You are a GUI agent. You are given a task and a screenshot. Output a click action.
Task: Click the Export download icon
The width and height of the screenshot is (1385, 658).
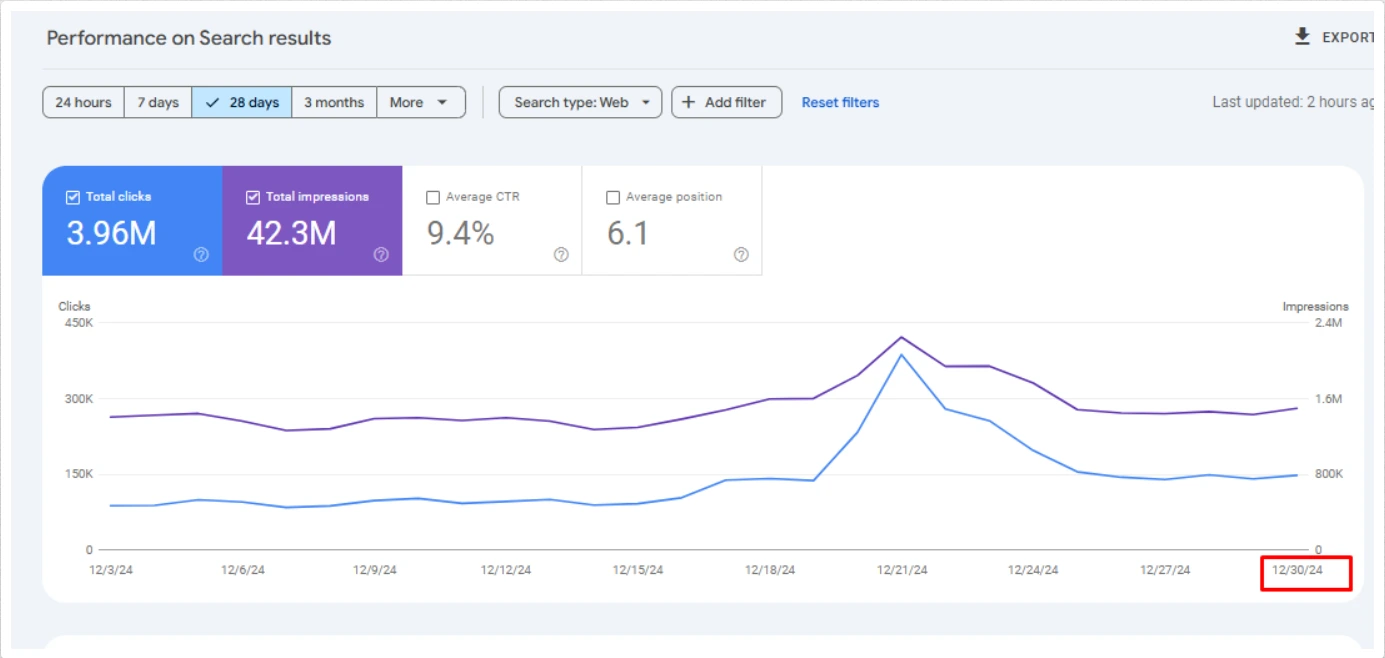pyautogui.click(x=1302, y=36)
